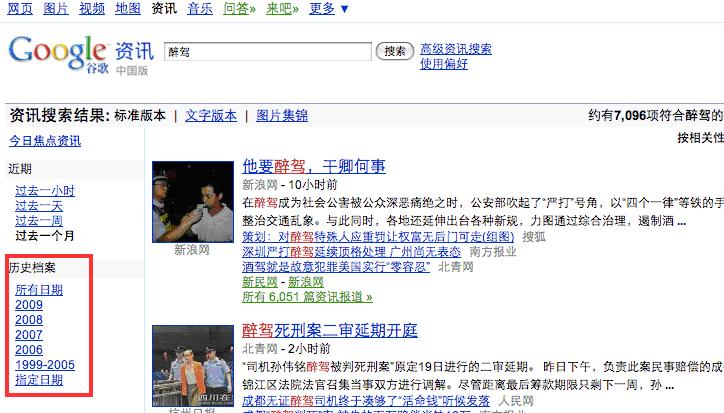The image size is (724, 413).
Task: Click the 搜索 button
Action: click(395, 51)
